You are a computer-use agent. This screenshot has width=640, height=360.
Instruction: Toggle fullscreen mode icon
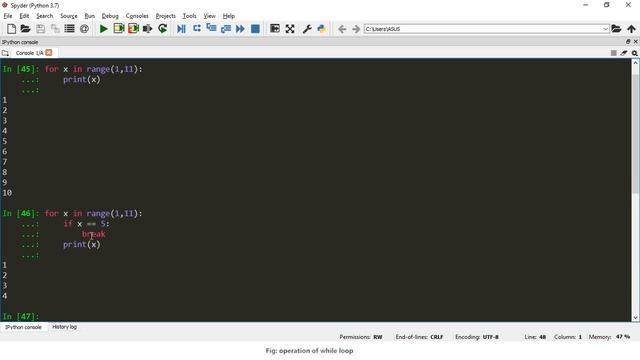click(x=290, y=29)
